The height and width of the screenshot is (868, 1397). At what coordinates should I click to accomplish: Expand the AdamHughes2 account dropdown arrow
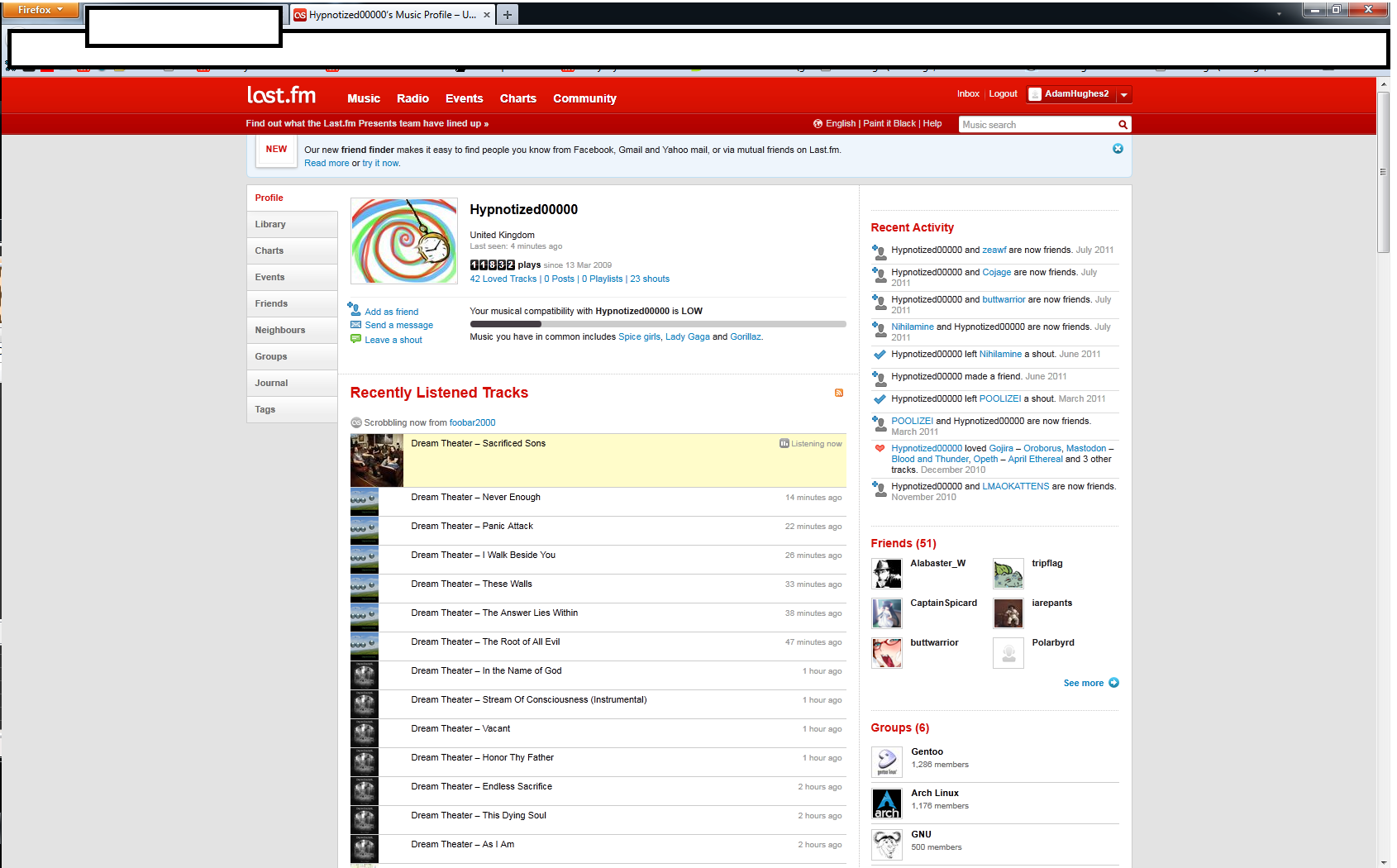point(1123,95)
